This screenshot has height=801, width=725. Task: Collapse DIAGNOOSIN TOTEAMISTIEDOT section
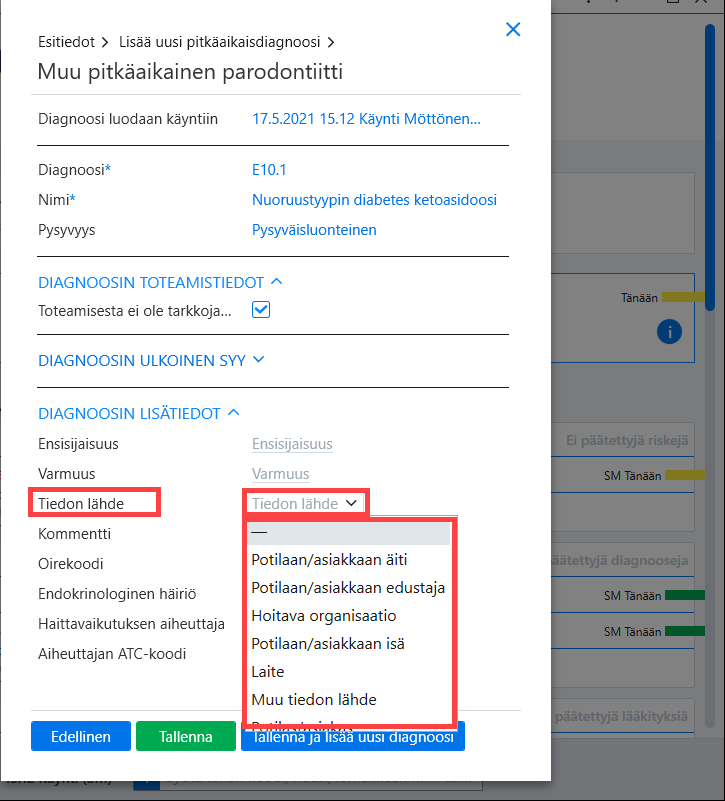[160, 282]
